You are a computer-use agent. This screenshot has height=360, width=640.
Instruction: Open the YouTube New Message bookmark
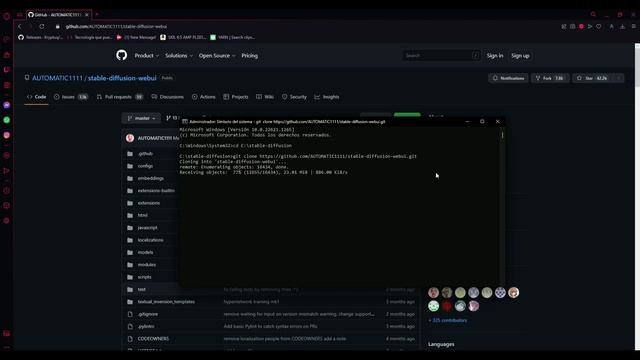136,37
